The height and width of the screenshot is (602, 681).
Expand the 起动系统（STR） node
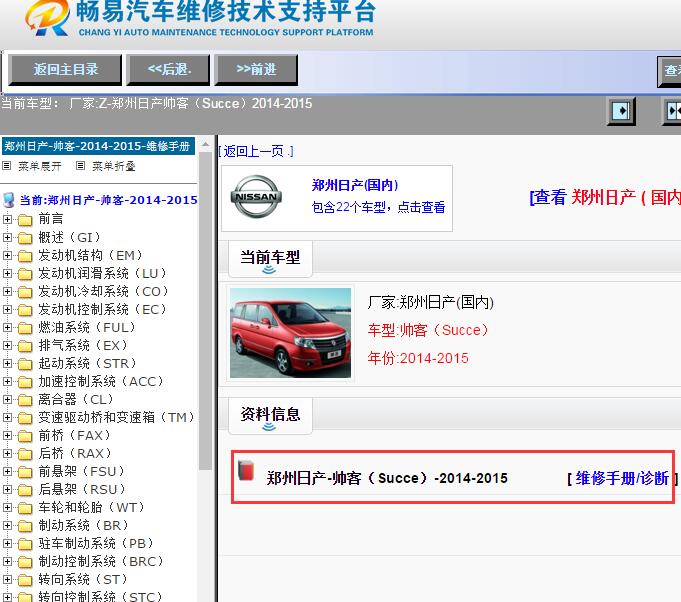click(7, 364)
